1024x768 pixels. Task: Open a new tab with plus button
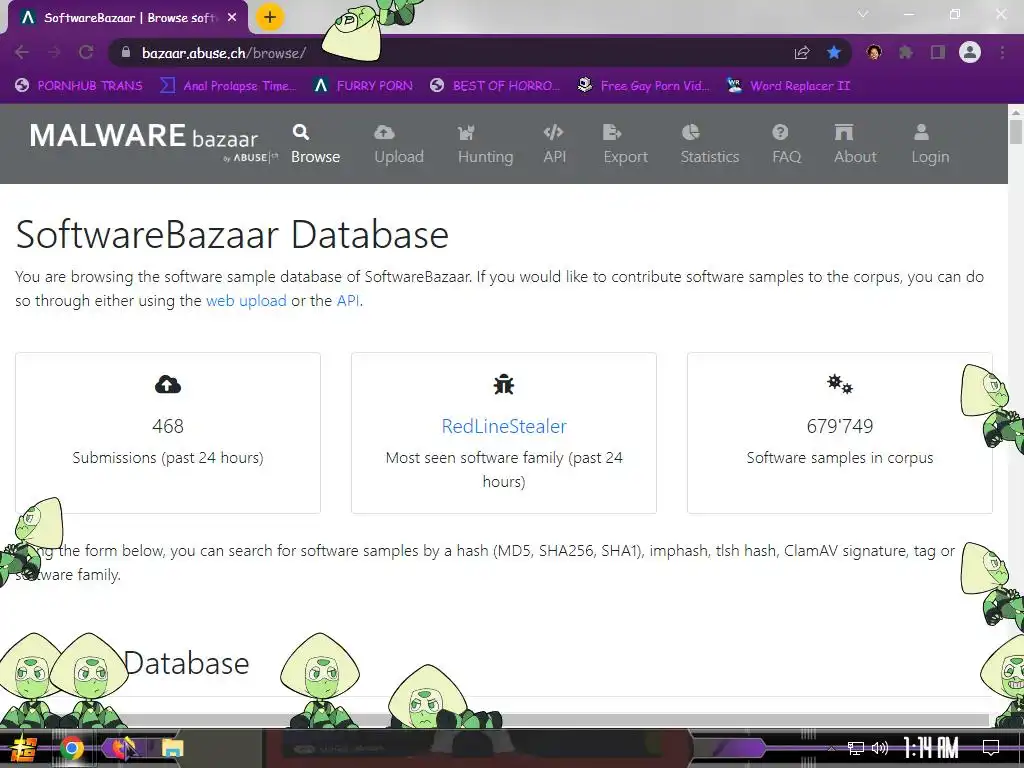[x=270, y=17]
